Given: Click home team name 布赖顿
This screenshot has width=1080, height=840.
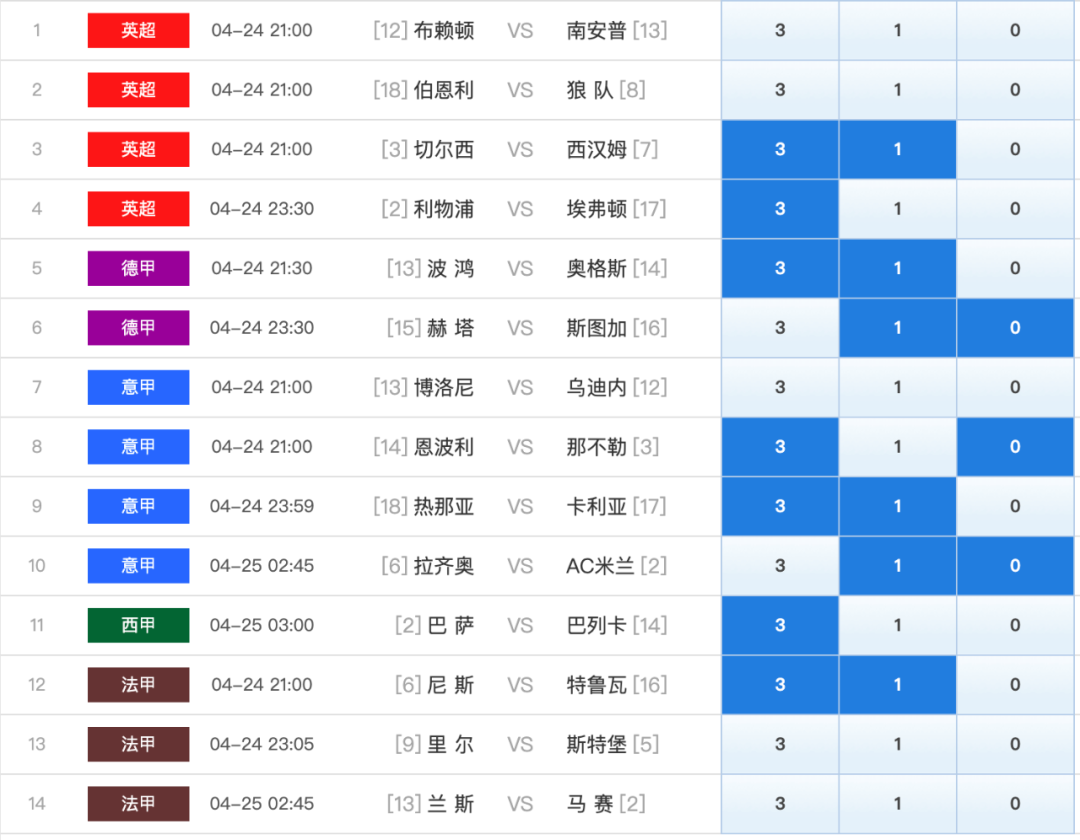Looking at the screenshot, I should coord(444,30).
